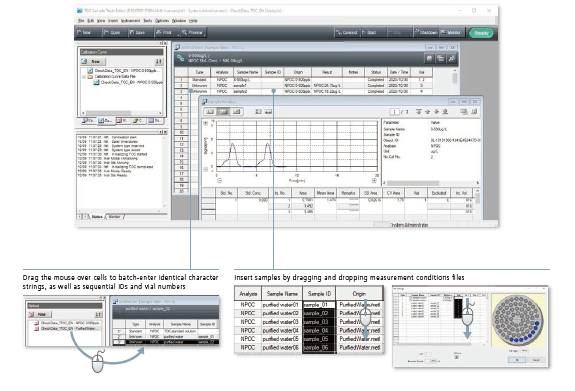
Task: Click third icon in sample table header bar
Action: tap(452, 58)
